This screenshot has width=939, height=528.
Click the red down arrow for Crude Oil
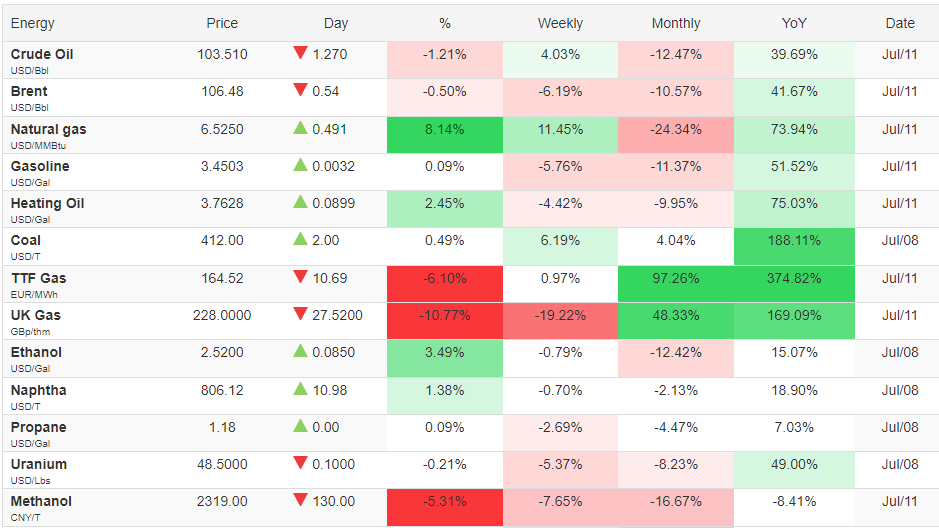[300, 52]
